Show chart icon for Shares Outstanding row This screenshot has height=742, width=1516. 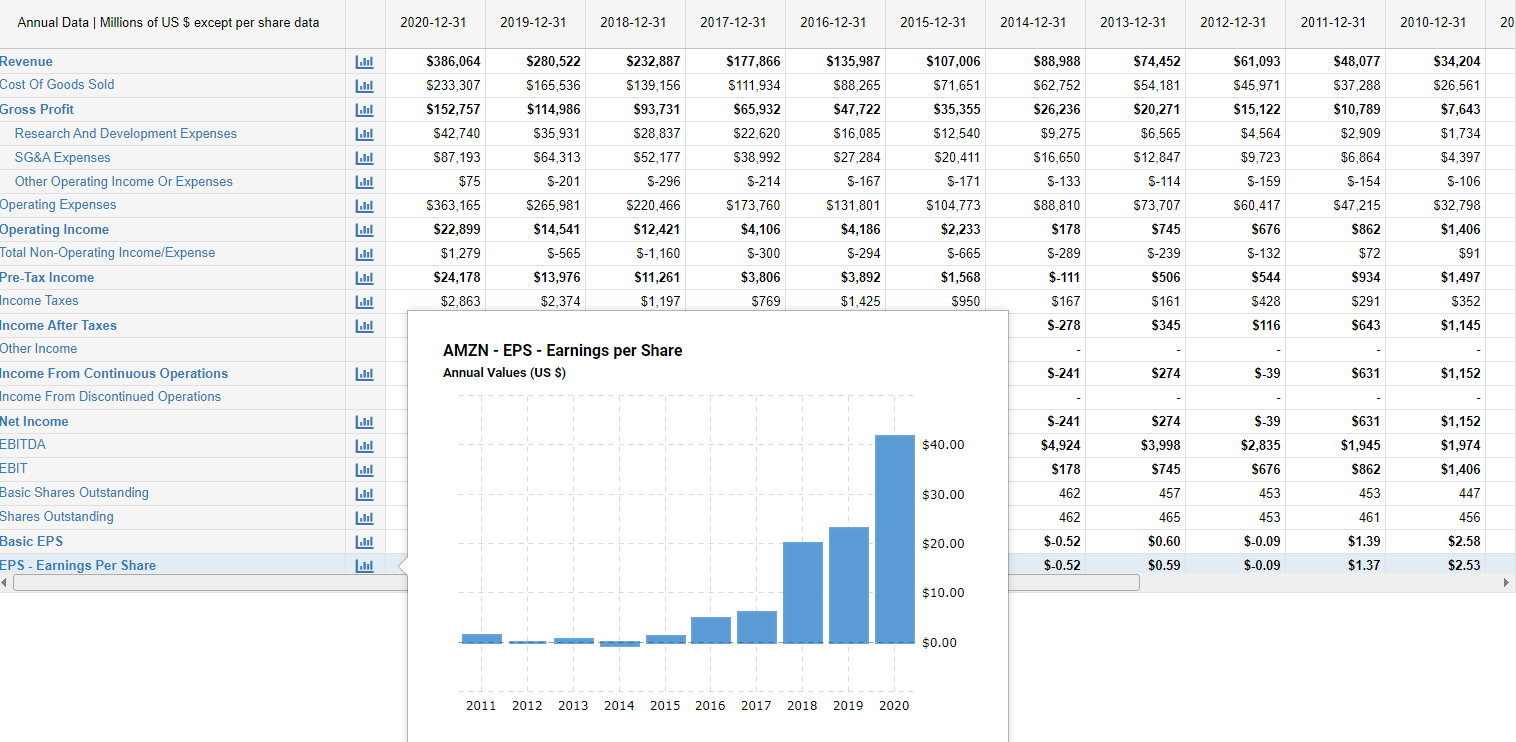pyautogui.click(x=362, y=517)
